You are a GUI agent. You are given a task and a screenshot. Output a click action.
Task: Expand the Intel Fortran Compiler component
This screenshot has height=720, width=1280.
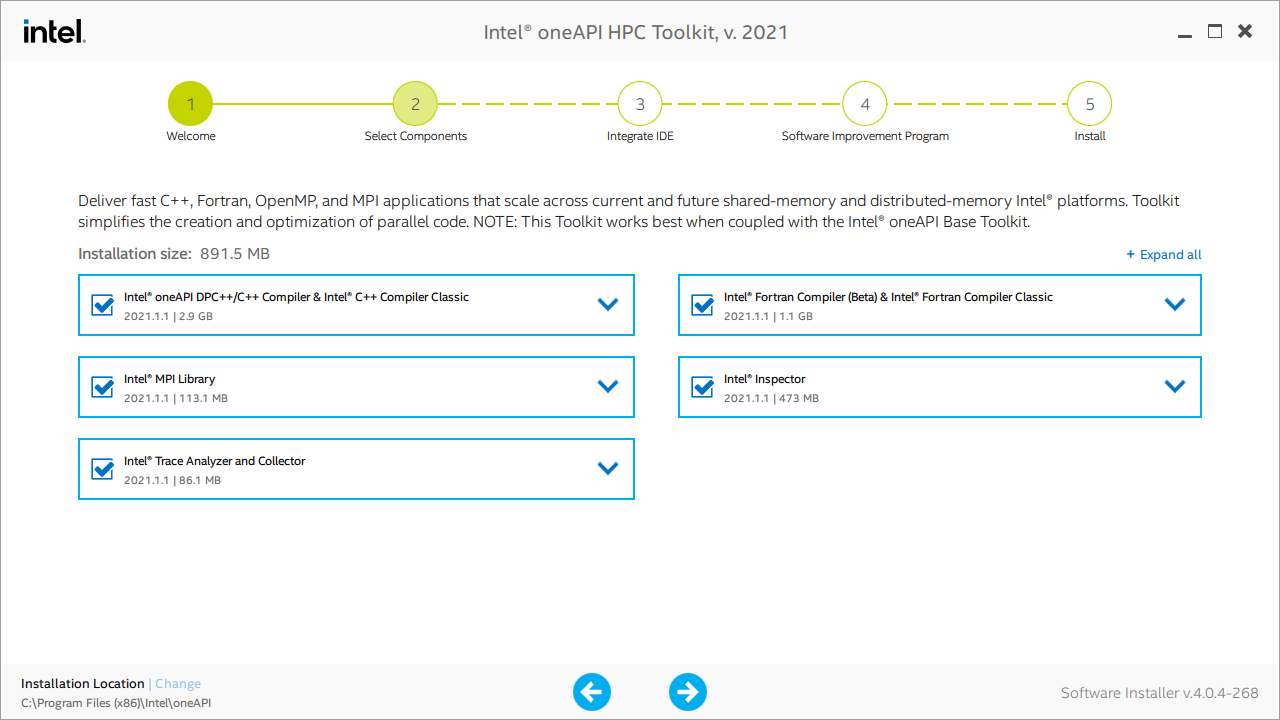(1175, 305)
